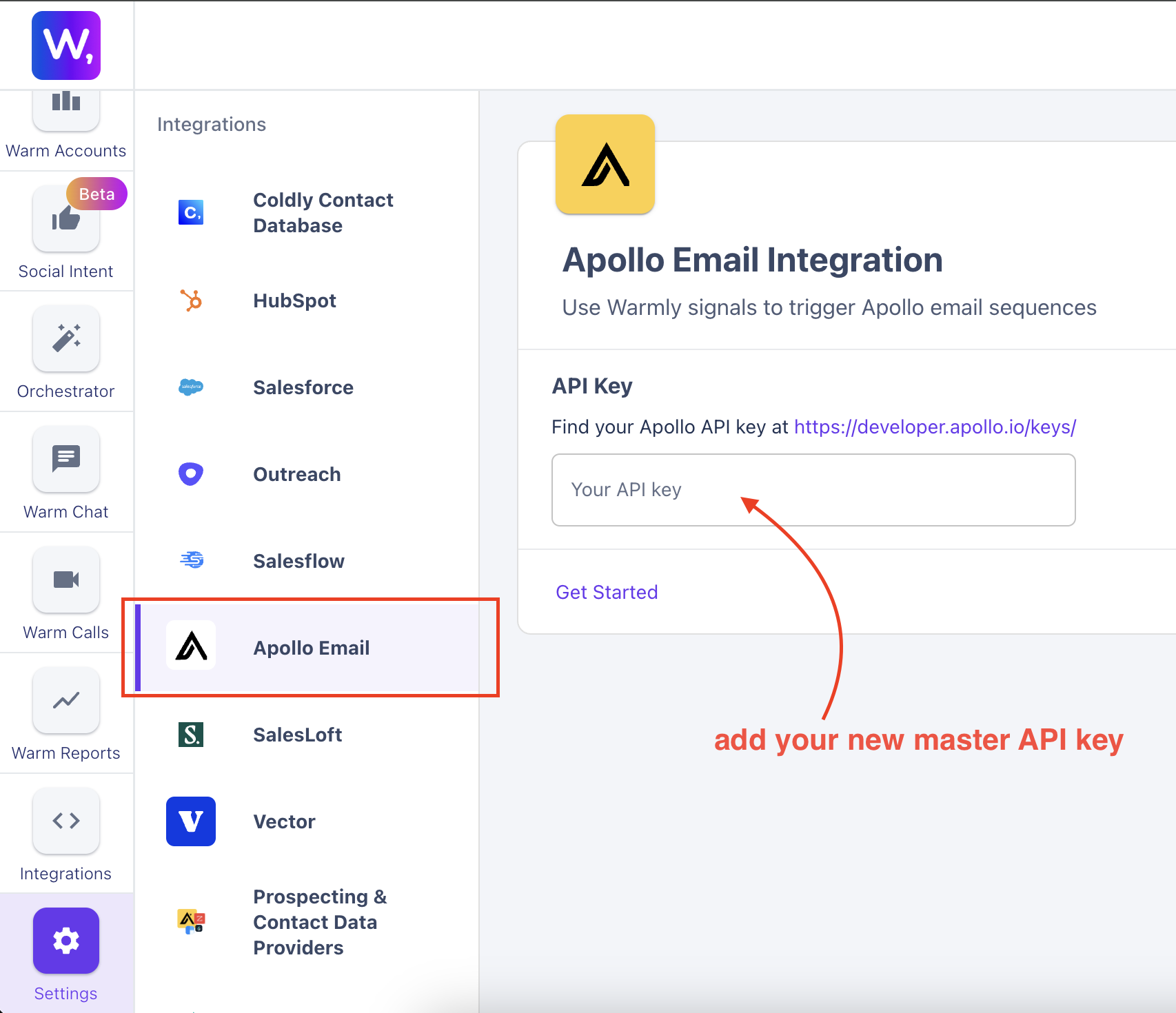The height and width of the screenshot is (1013, 1176).
Task: Select the Salesforce integration
Action: [x=307, y=387]
